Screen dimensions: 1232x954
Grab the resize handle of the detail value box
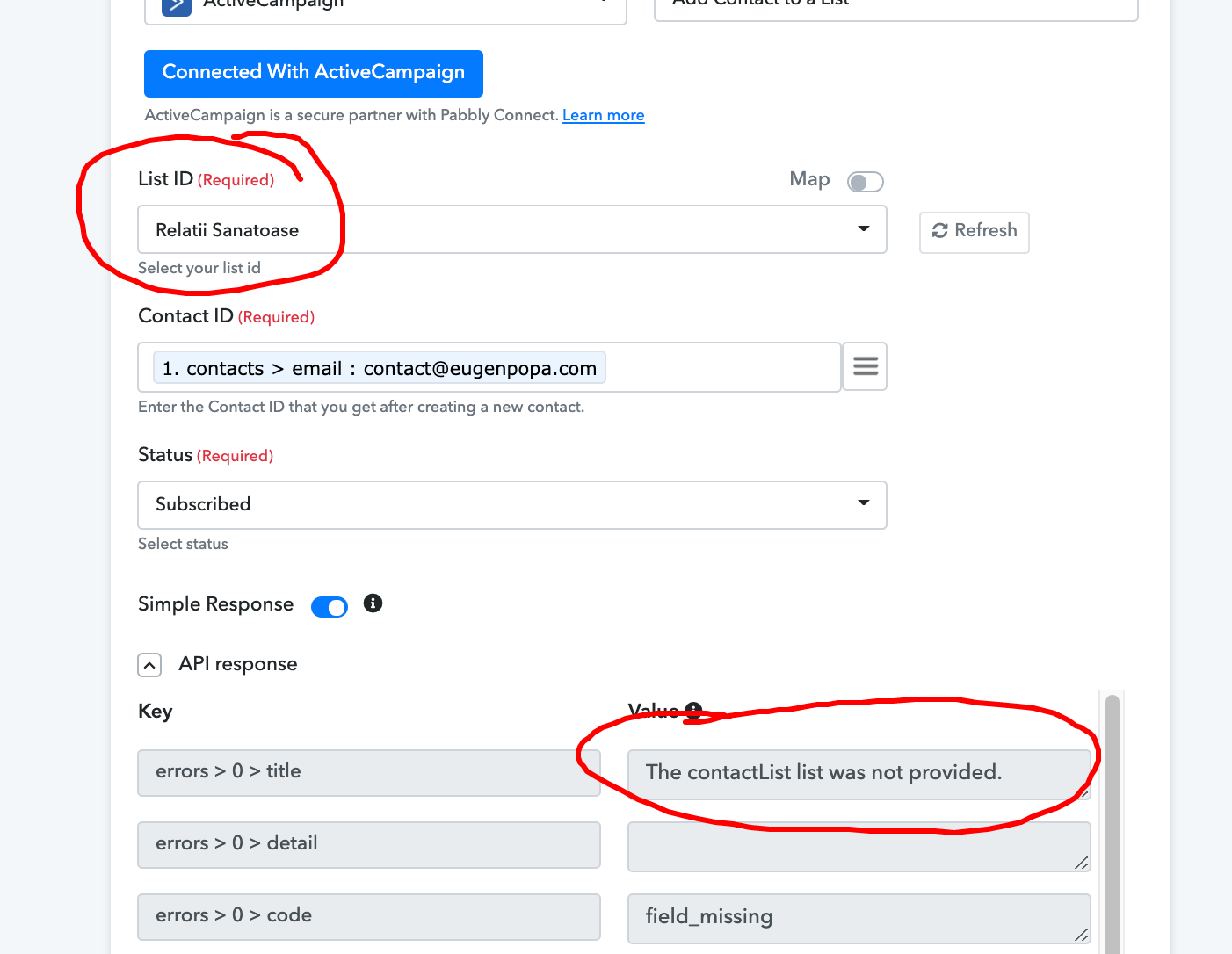click(1082, 864)
